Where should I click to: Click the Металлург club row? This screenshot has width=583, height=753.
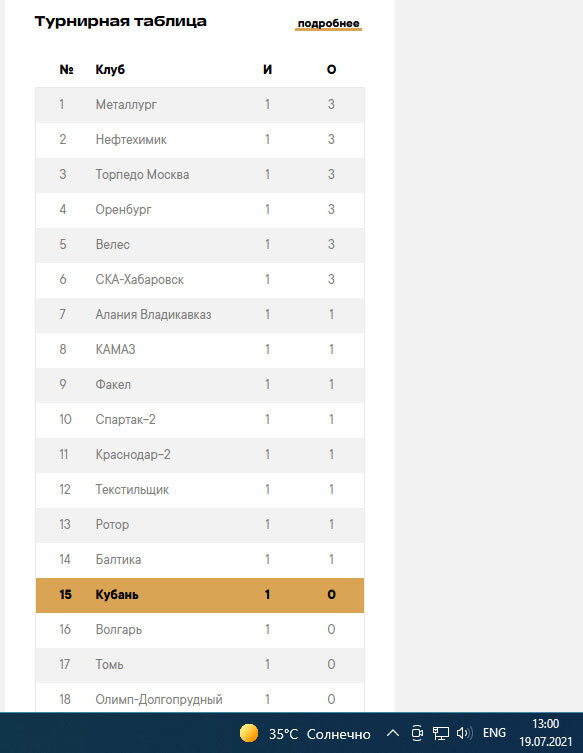coord(200,105)
